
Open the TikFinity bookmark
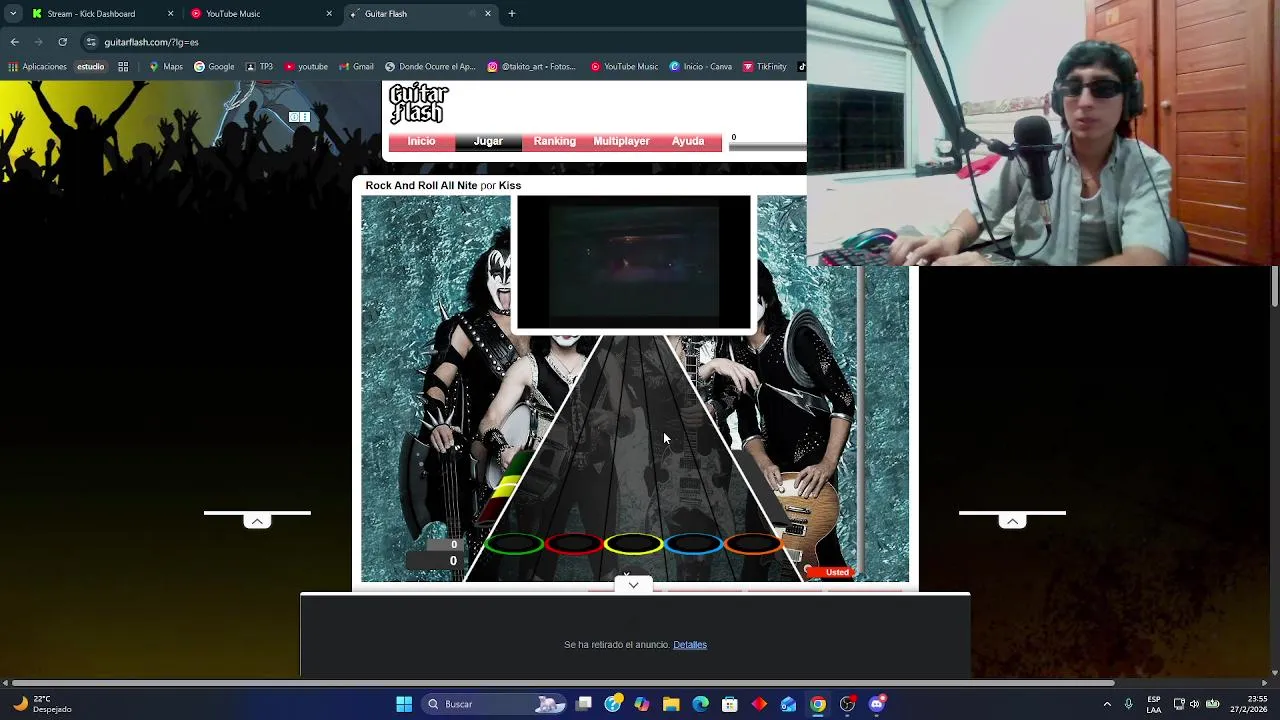tap(764, 67)
